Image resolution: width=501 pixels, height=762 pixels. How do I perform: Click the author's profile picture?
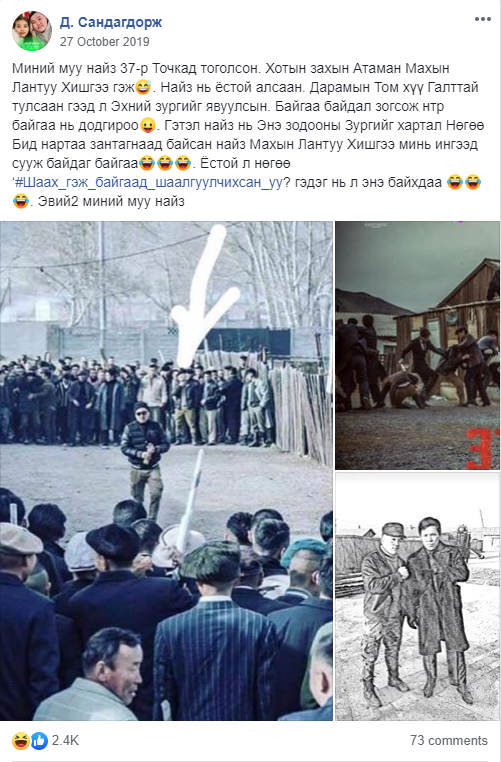32,31
